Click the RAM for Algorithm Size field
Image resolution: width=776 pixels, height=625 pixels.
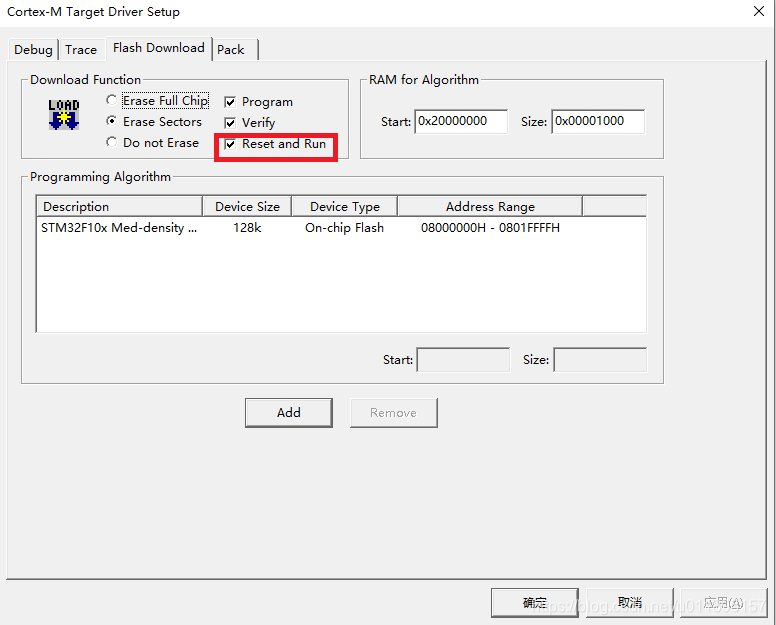tap(598, 122)
